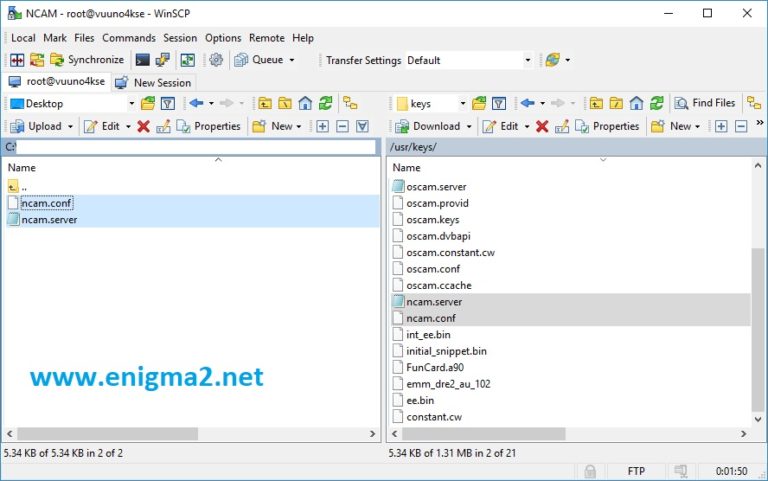This screenshot has height=481, width=768.
Task: Go to remote parent directory icon
Action: tap(596, 103)
